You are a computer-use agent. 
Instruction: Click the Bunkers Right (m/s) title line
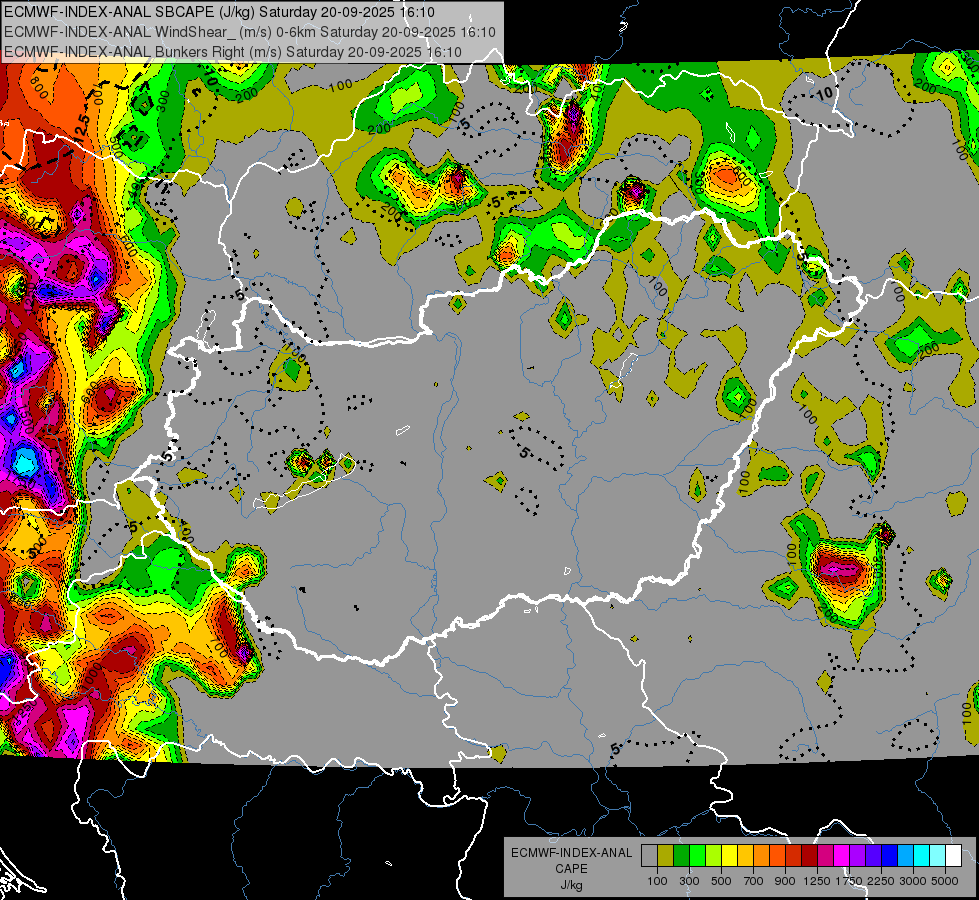233,52
